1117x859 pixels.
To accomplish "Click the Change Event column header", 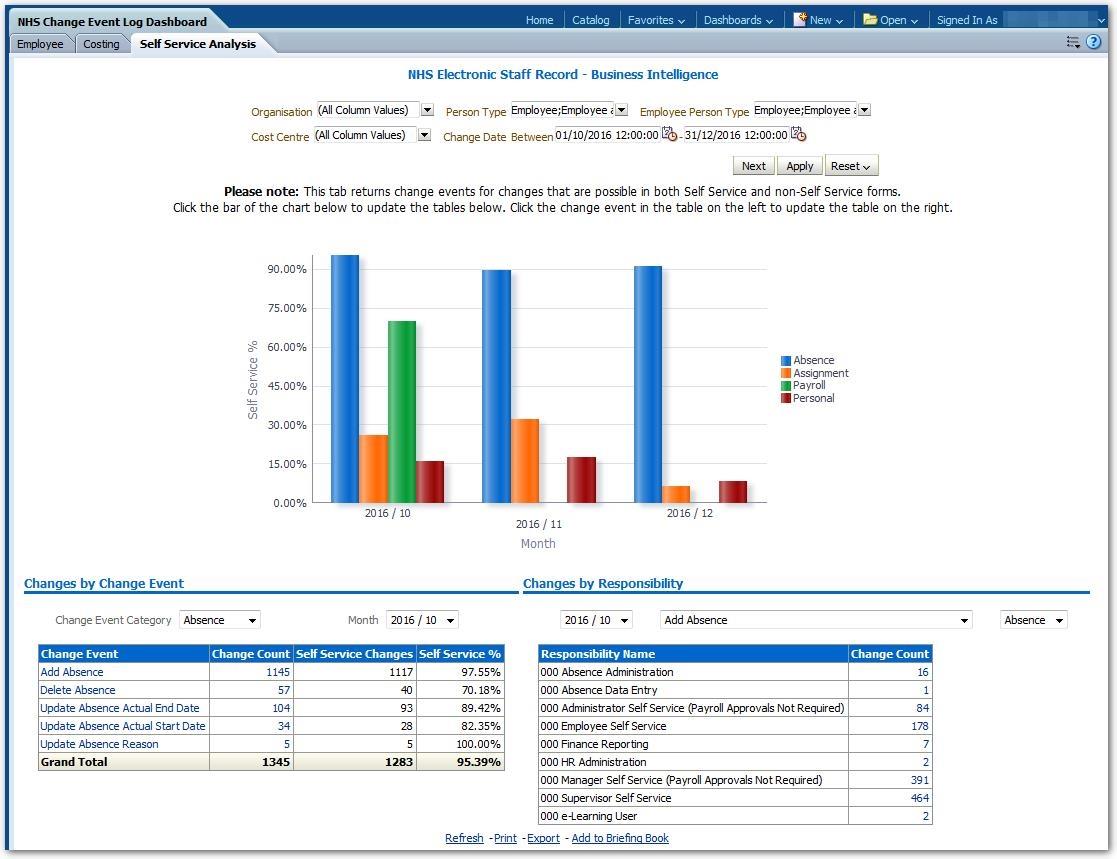I will 124,654.
